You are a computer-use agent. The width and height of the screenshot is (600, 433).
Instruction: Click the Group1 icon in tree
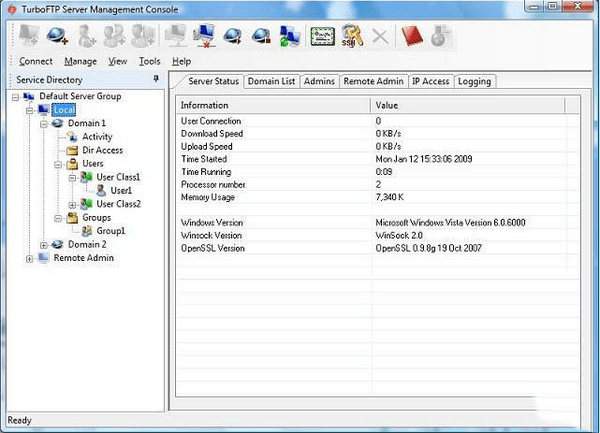pos(87,231)
